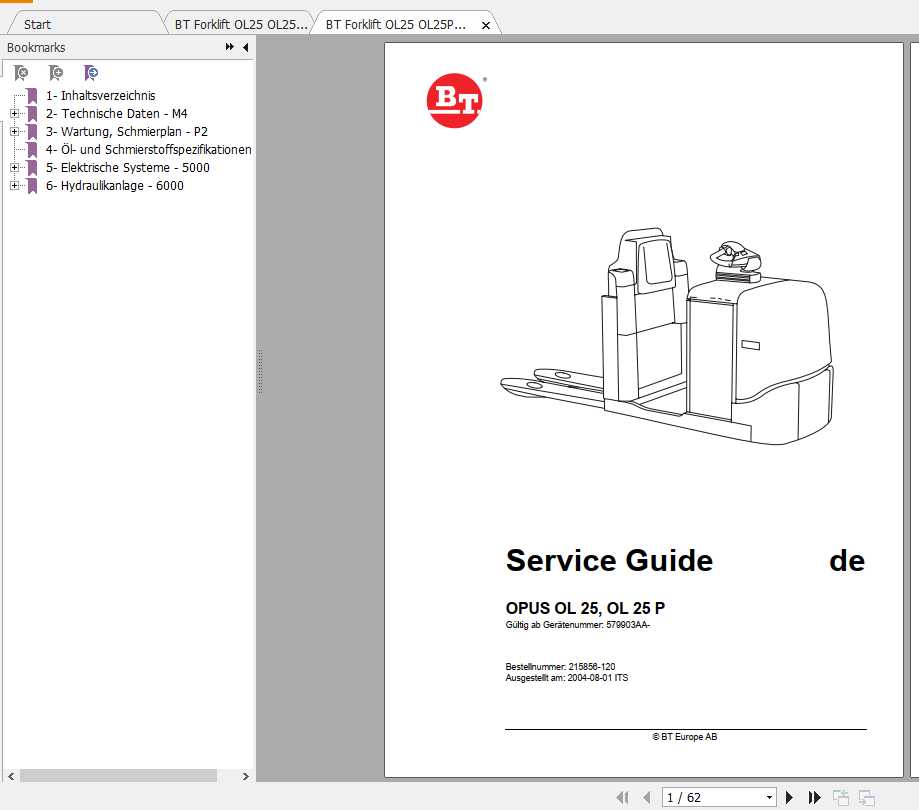Click the bookmarks horizontal scrollbar thumb

[118, 776]
